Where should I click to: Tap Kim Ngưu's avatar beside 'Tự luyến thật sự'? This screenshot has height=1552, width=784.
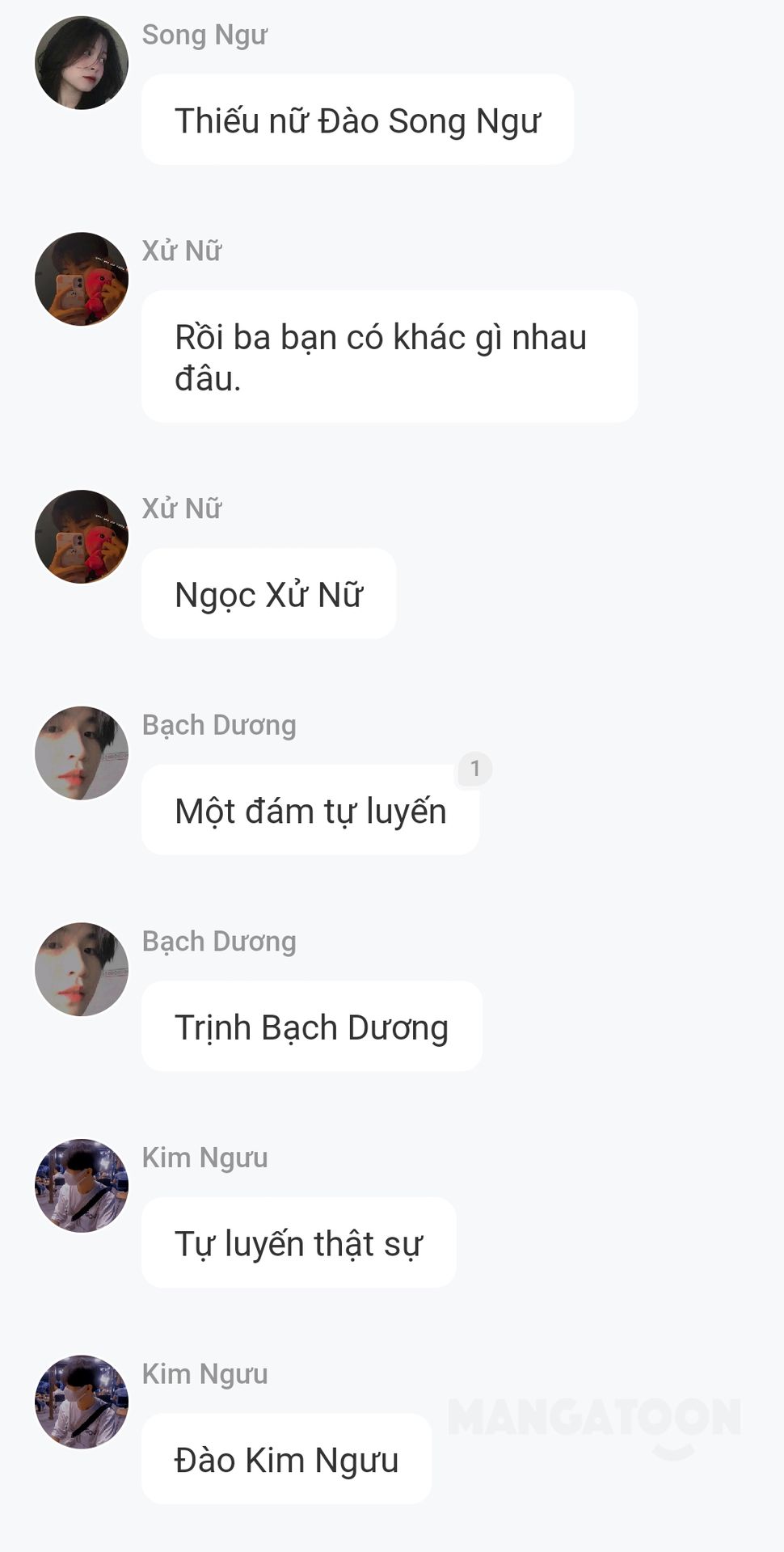click(x=82, y=1186)
